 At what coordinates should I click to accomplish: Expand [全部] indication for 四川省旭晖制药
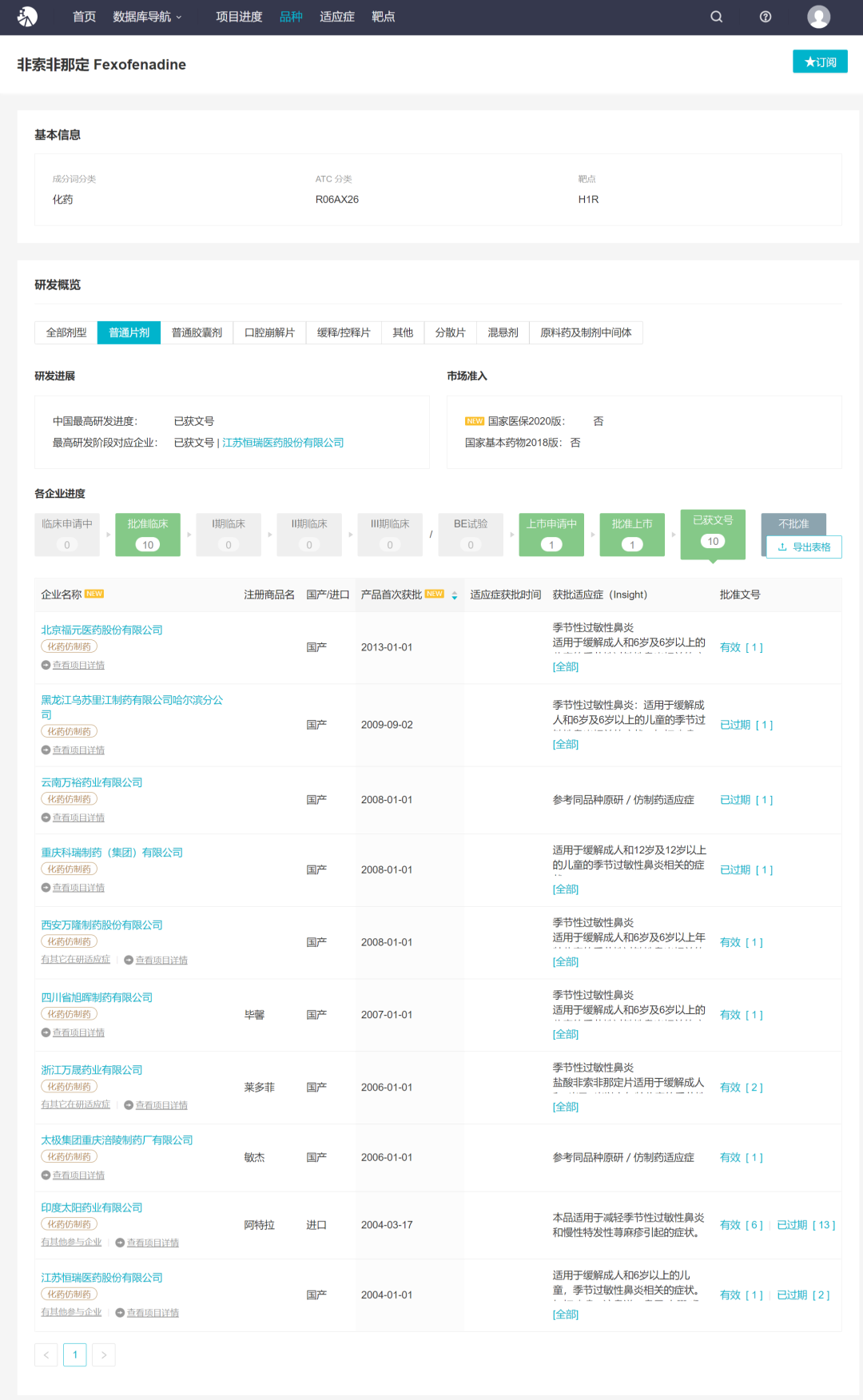coord(566,1035)
